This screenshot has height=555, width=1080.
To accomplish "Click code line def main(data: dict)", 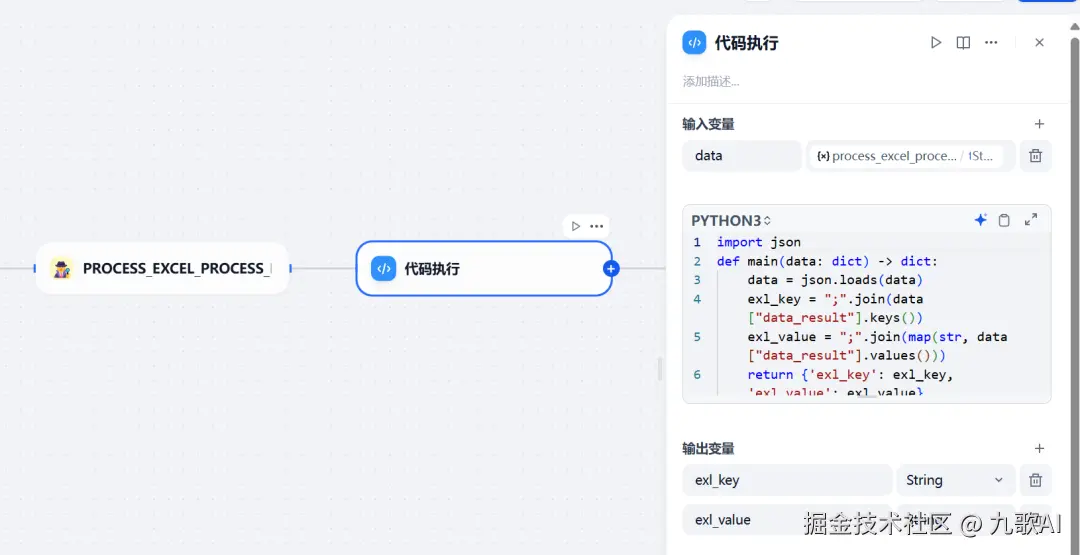I will click(x=827, y=261).
